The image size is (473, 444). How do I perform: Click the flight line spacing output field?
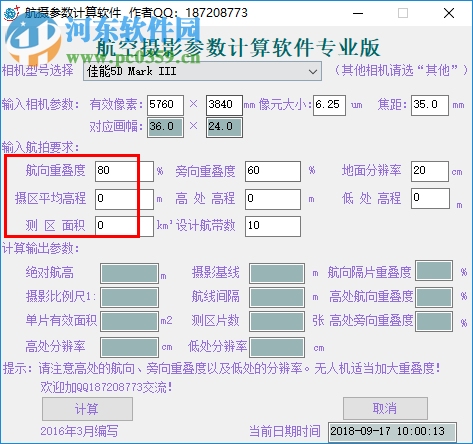coord(277,297)
